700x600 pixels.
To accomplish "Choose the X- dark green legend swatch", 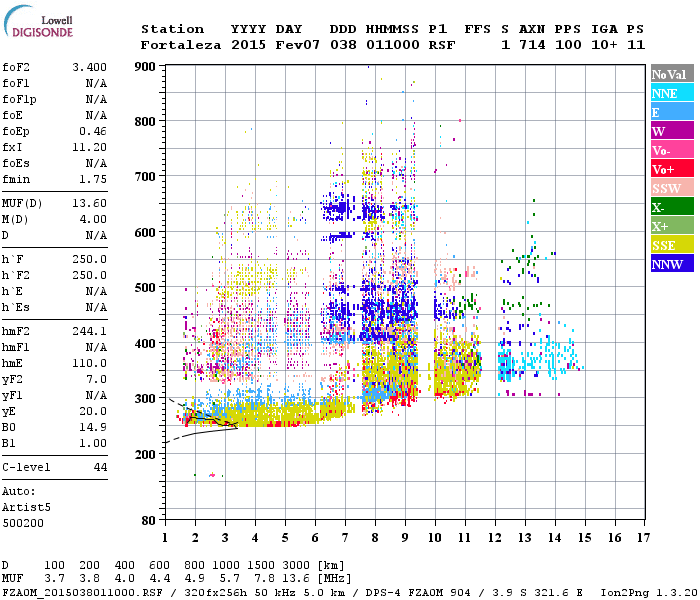I will (670, 207).
